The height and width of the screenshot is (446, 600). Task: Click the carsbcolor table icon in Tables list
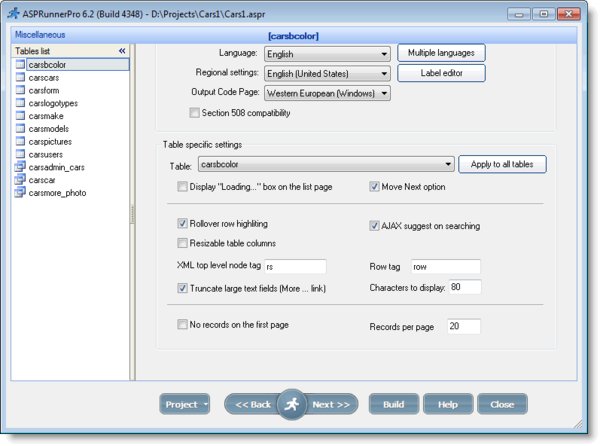20,64
